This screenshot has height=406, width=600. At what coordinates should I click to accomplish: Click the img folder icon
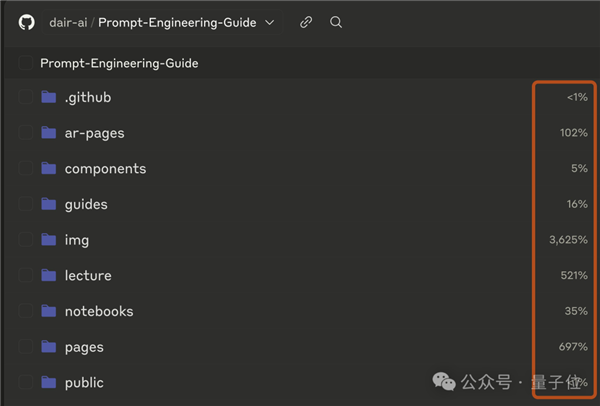tap(49, 240)
